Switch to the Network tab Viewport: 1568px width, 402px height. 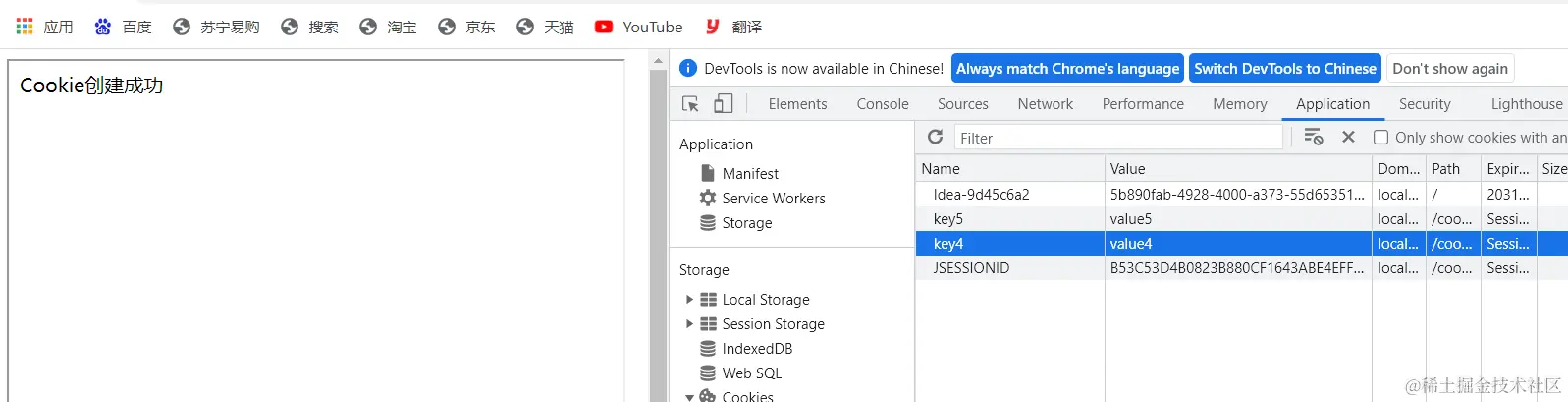click(1046, 103)
